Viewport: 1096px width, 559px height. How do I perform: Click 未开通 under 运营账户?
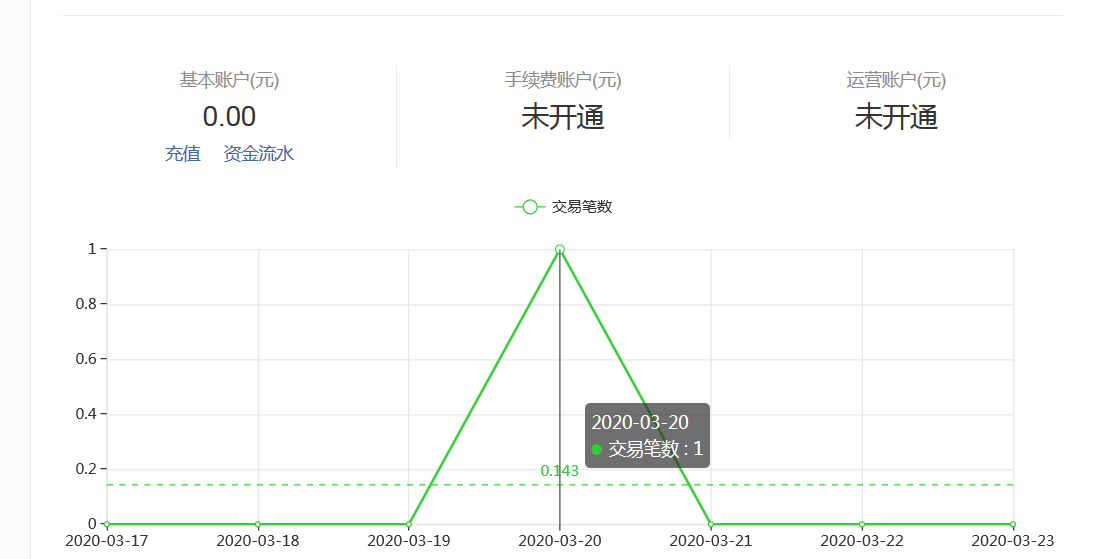point(896,117)
